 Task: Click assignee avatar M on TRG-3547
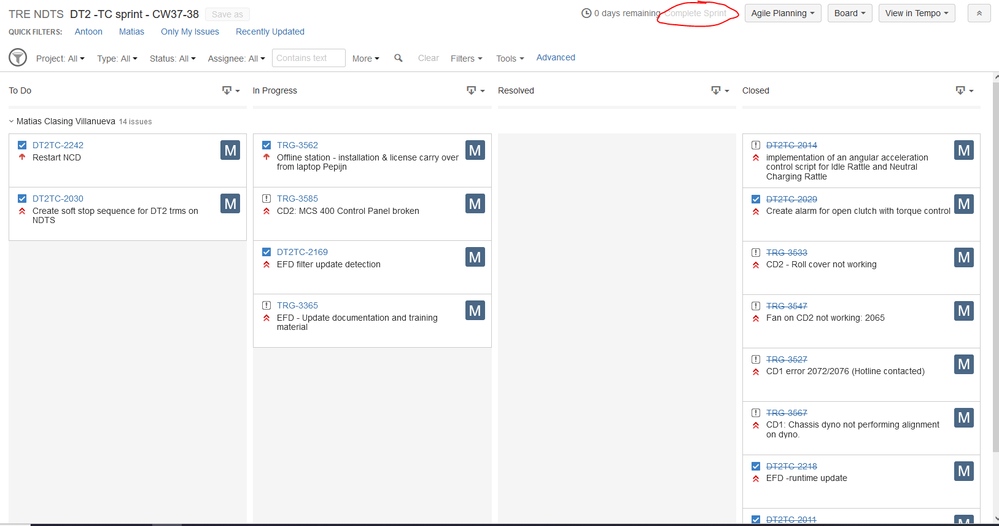click(x=964, y=311)
